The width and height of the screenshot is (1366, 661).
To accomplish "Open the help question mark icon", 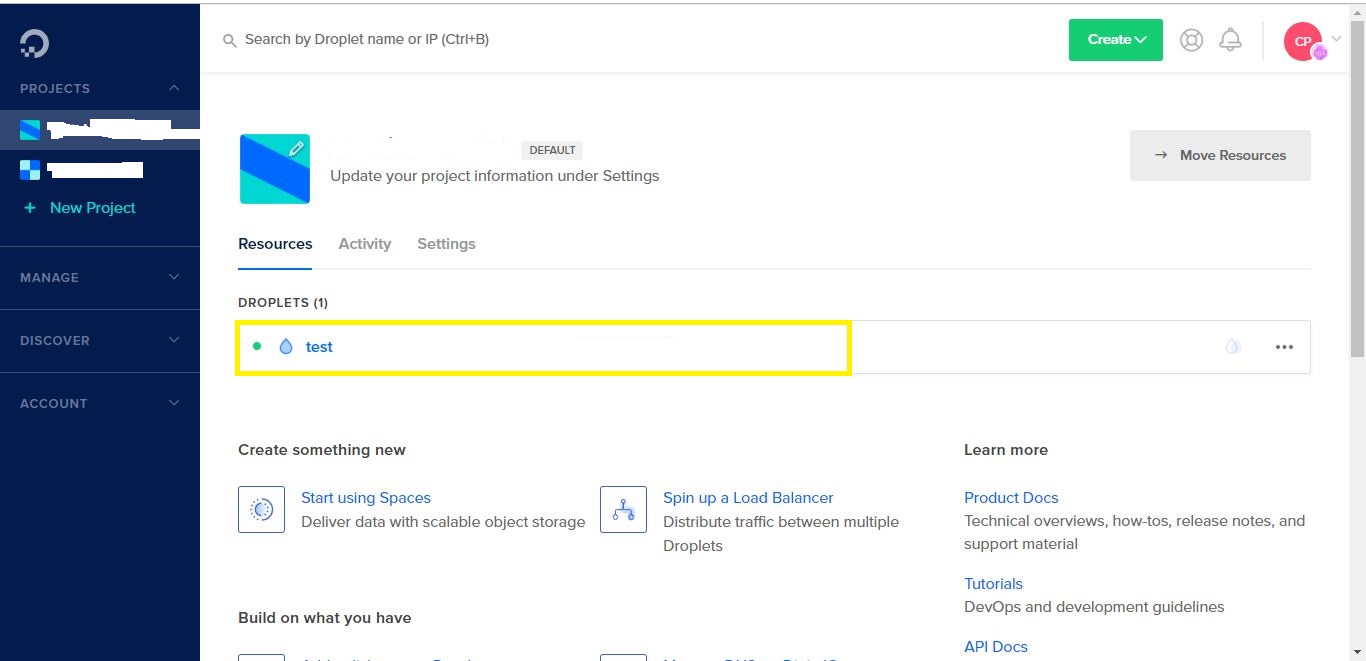I will pos(1191,40).
